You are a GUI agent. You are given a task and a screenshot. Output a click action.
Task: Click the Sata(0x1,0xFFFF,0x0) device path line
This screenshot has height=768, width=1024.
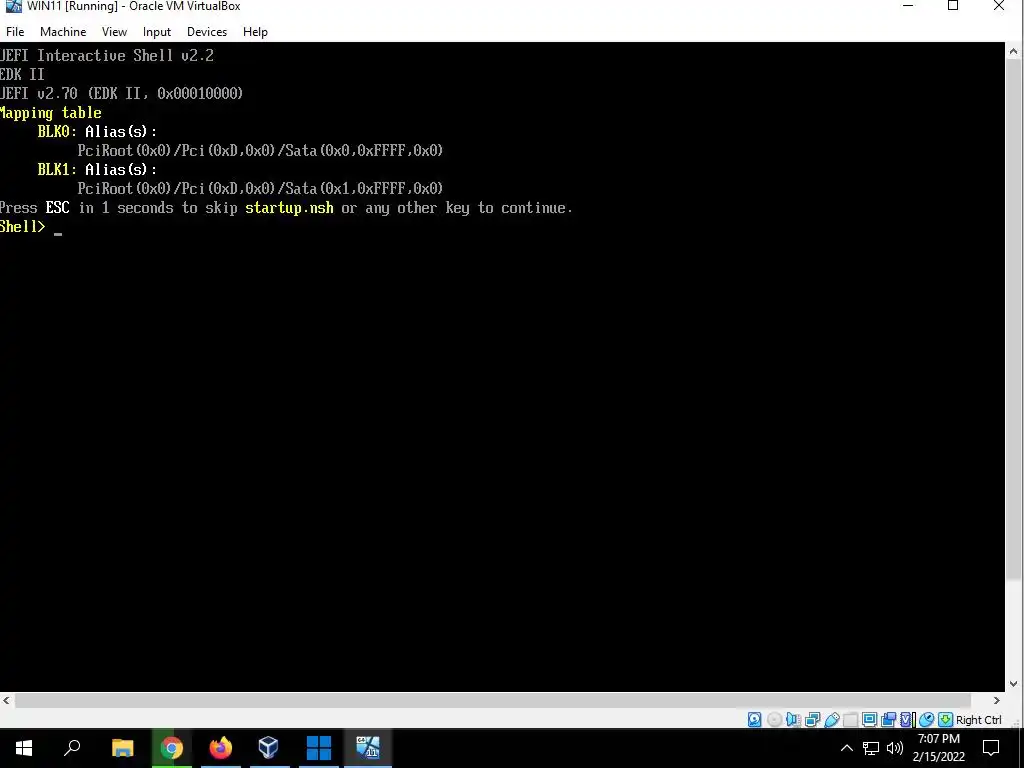(260, 189)
